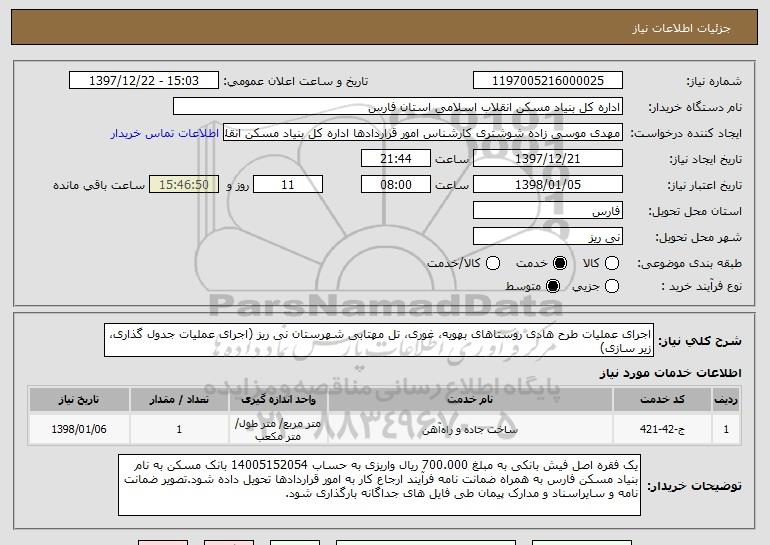The height and width of the screenshot is (545, 770).
Task: Click the need number field 1197005216000025
Action: [x=548, y=81]
